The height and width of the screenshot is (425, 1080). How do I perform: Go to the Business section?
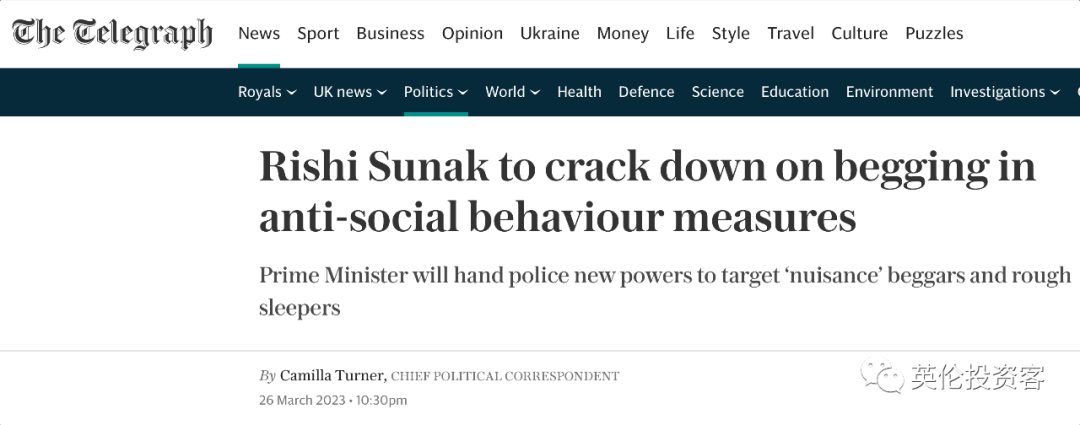391,33
